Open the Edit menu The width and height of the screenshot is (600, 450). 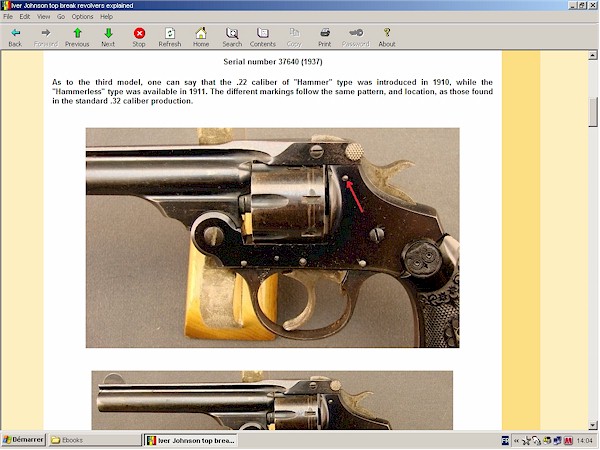25,16
